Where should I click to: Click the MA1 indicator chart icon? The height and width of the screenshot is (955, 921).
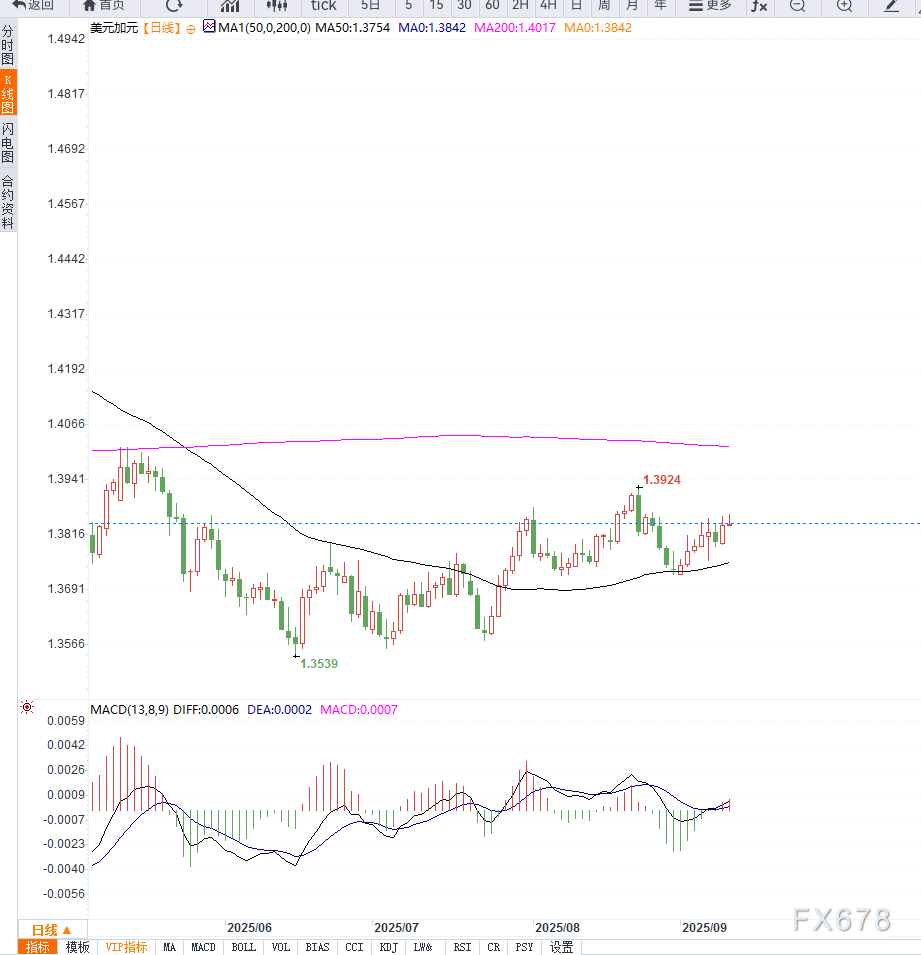click(208, 28)
